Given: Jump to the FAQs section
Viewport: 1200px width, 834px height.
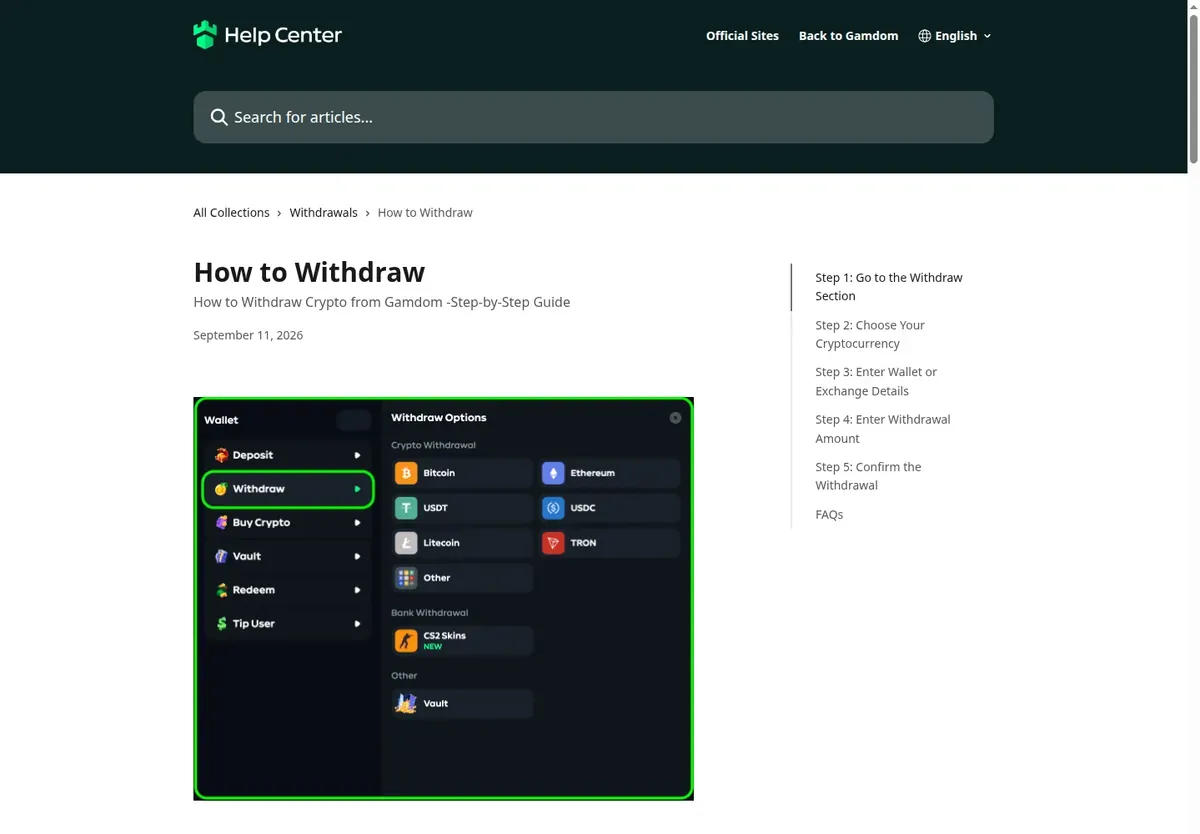Looking at the screenshot, I should click(829, 514).
